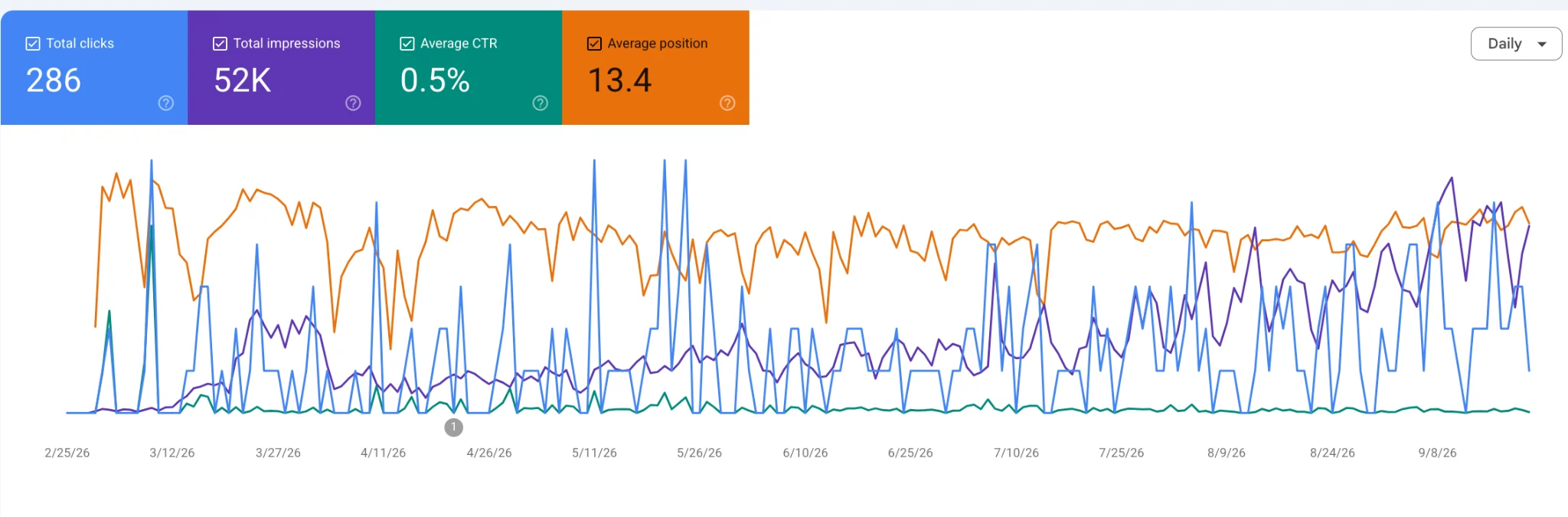Click the 7/25/26 date axis label

point(1122,453)
